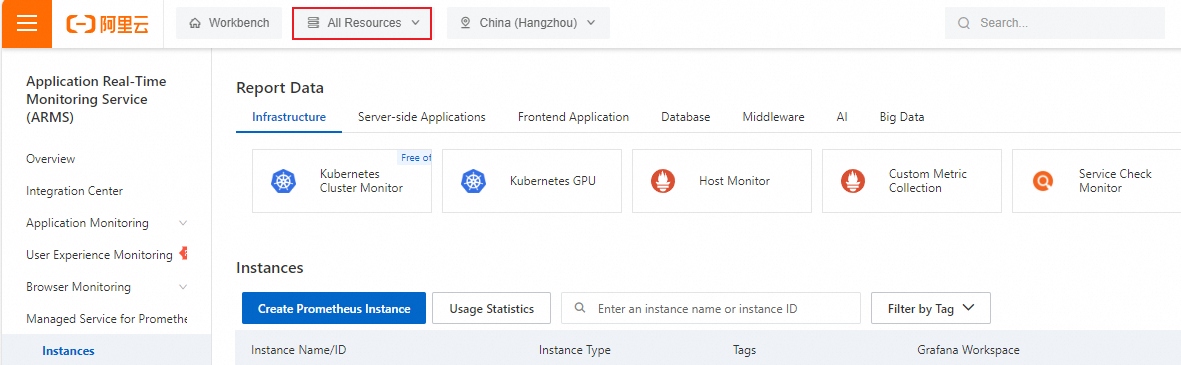Expand the Filter by Tag dropdown

point(930,309)
